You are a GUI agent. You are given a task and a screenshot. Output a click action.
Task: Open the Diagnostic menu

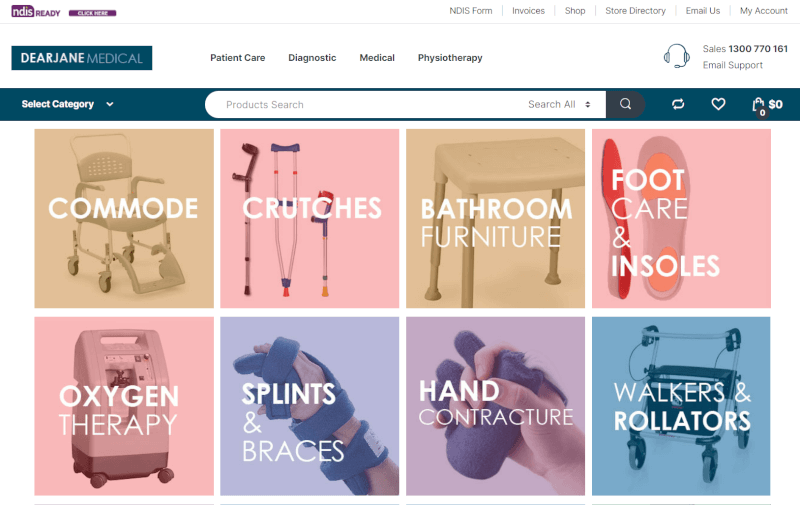(312, 58)
